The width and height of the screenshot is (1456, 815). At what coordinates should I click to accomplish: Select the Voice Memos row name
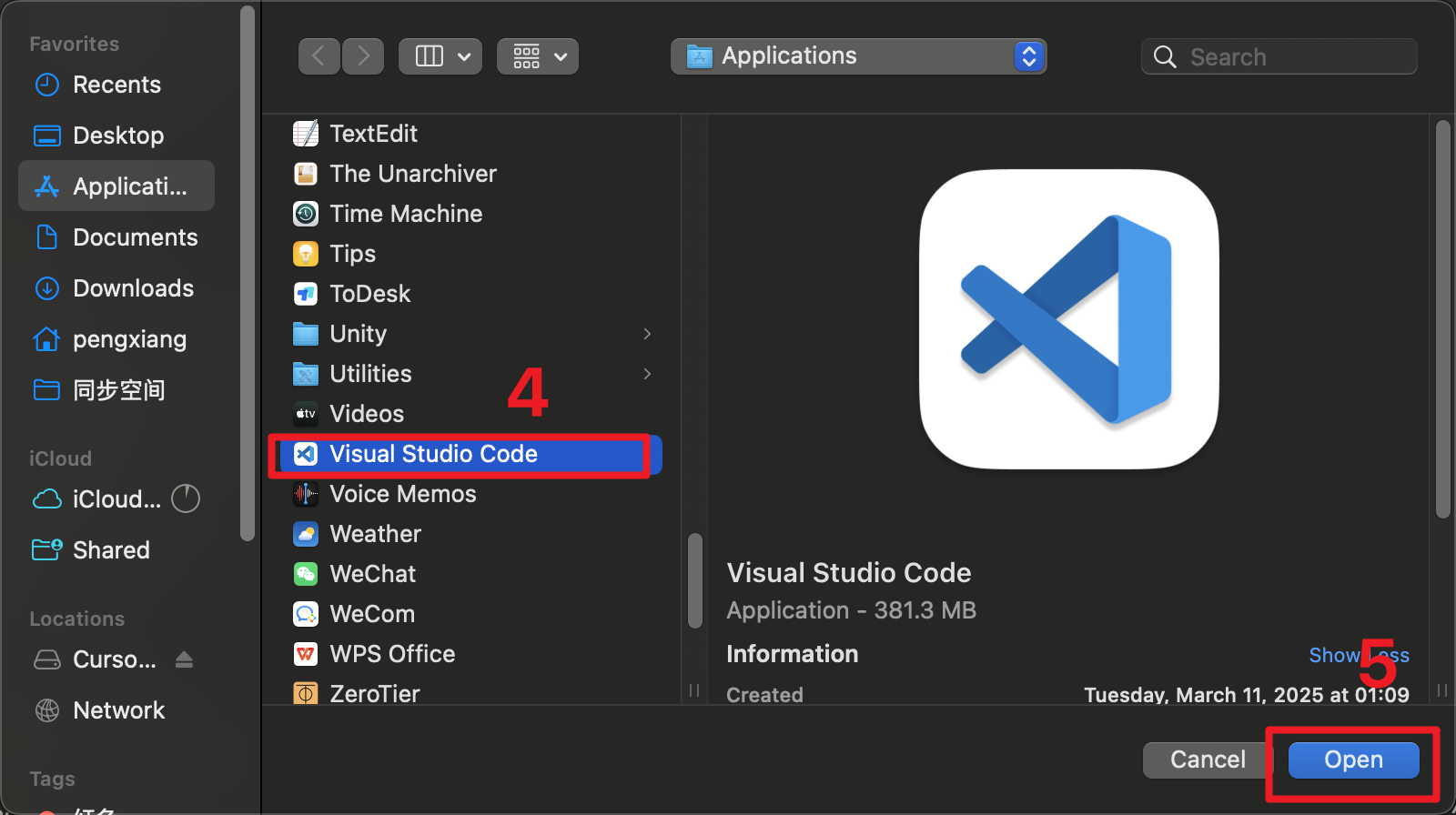tap(403, 494)
